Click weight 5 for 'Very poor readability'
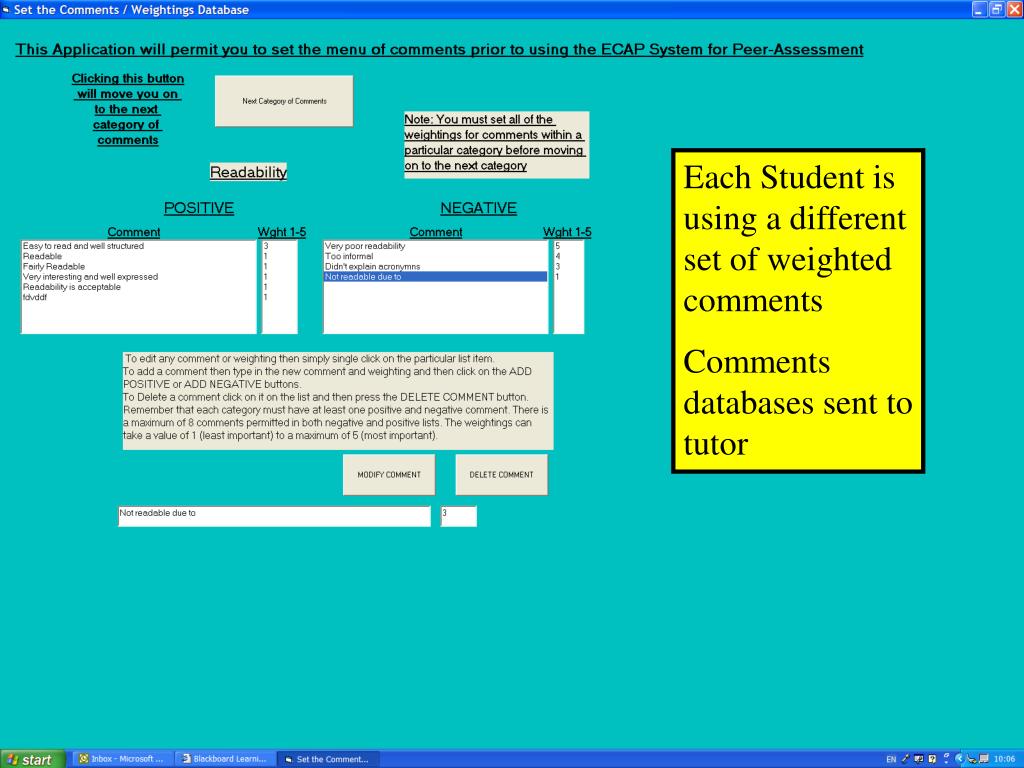The image size is (1024, 768). (x=568, y=246)
